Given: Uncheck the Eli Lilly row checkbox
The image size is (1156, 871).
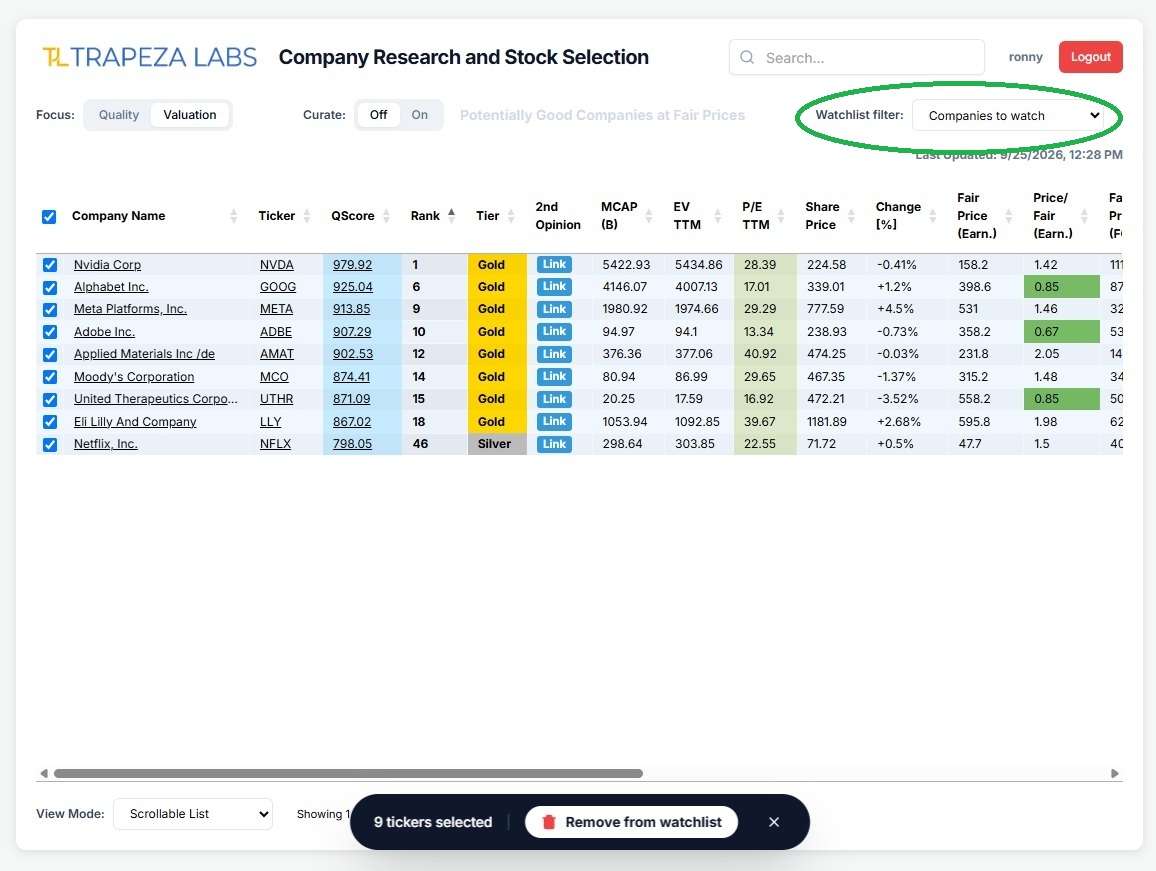Looking at the screenshot, I should 49,422.
